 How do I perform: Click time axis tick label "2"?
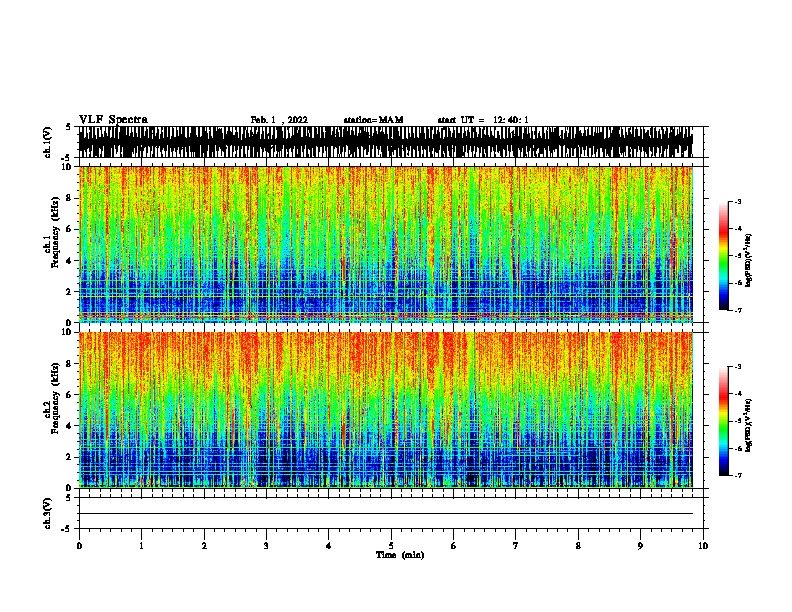(204, 546)
